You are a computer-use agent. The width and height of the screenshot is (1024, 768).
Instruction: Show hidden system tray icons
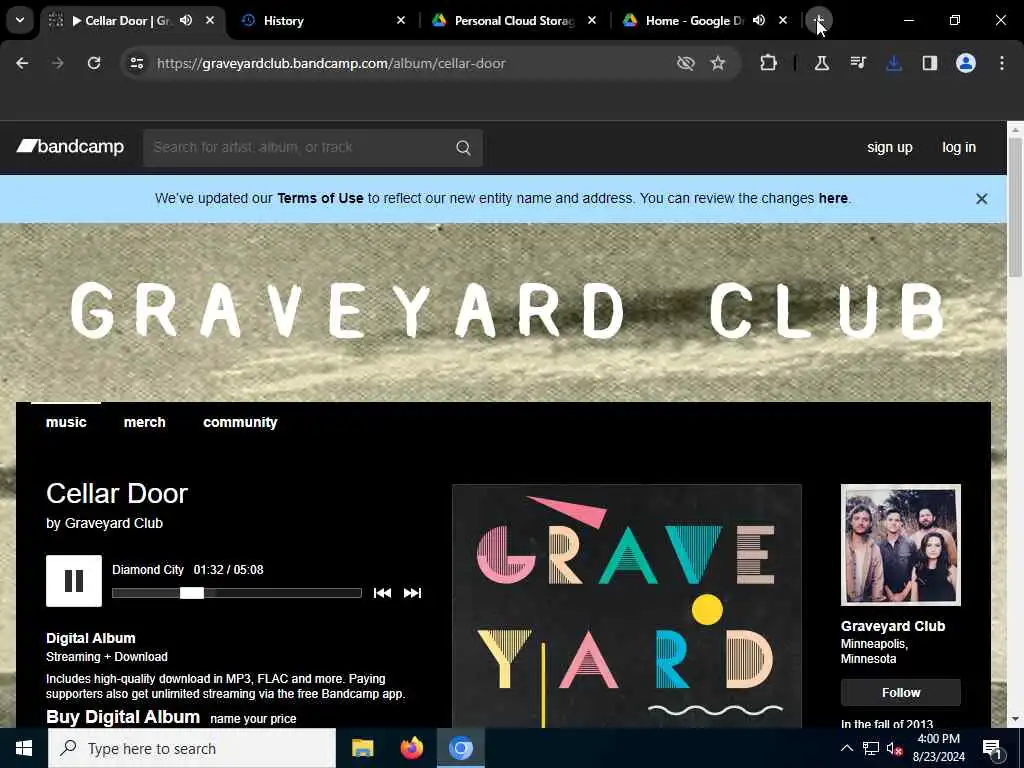coord(846,748)
